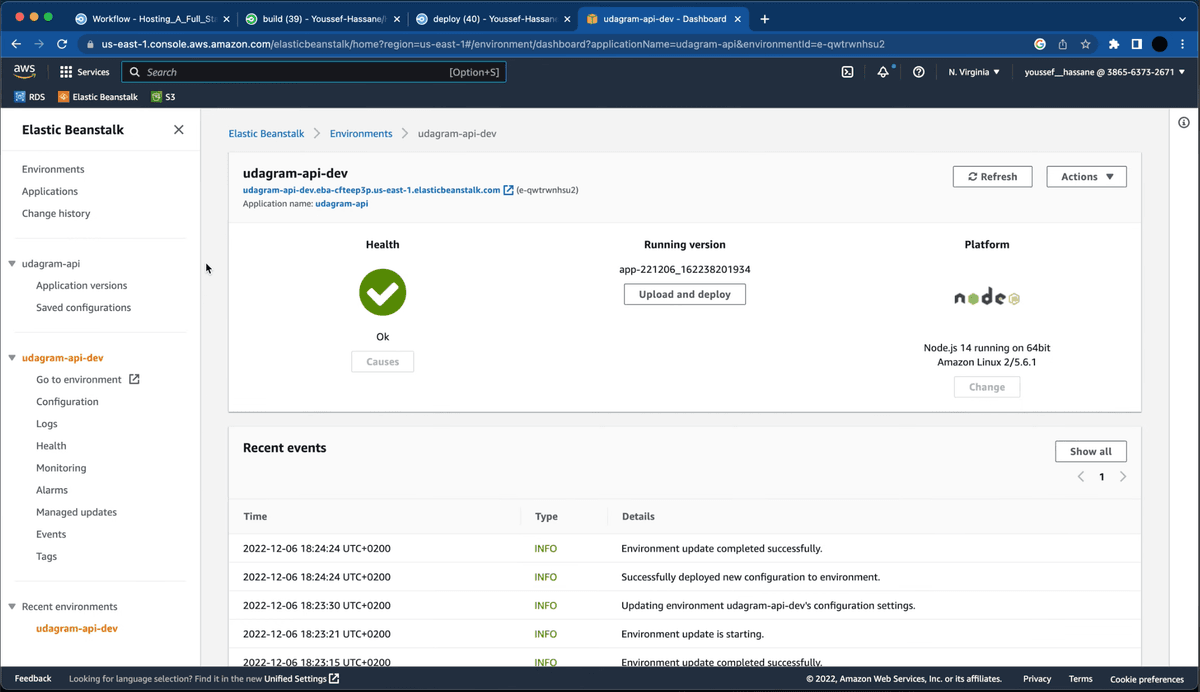This screenshot has width=1200, height=692.
Task: Open the Actions dropdown
Action: 1086,176
